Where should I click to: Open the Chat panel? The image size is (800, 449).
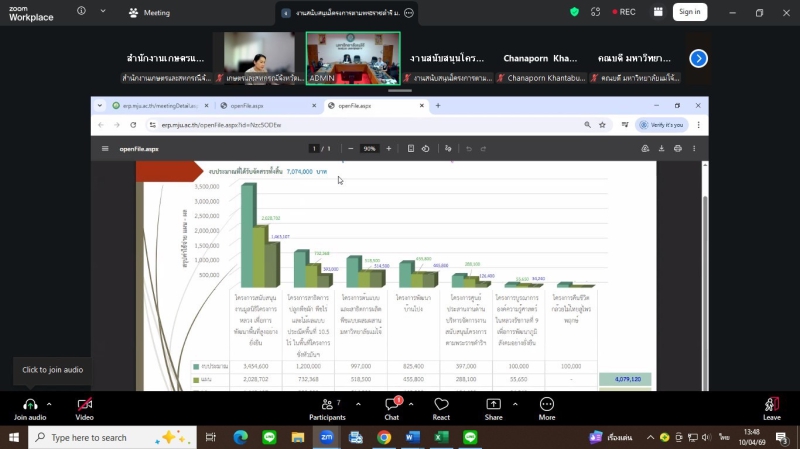coord(392,404)
